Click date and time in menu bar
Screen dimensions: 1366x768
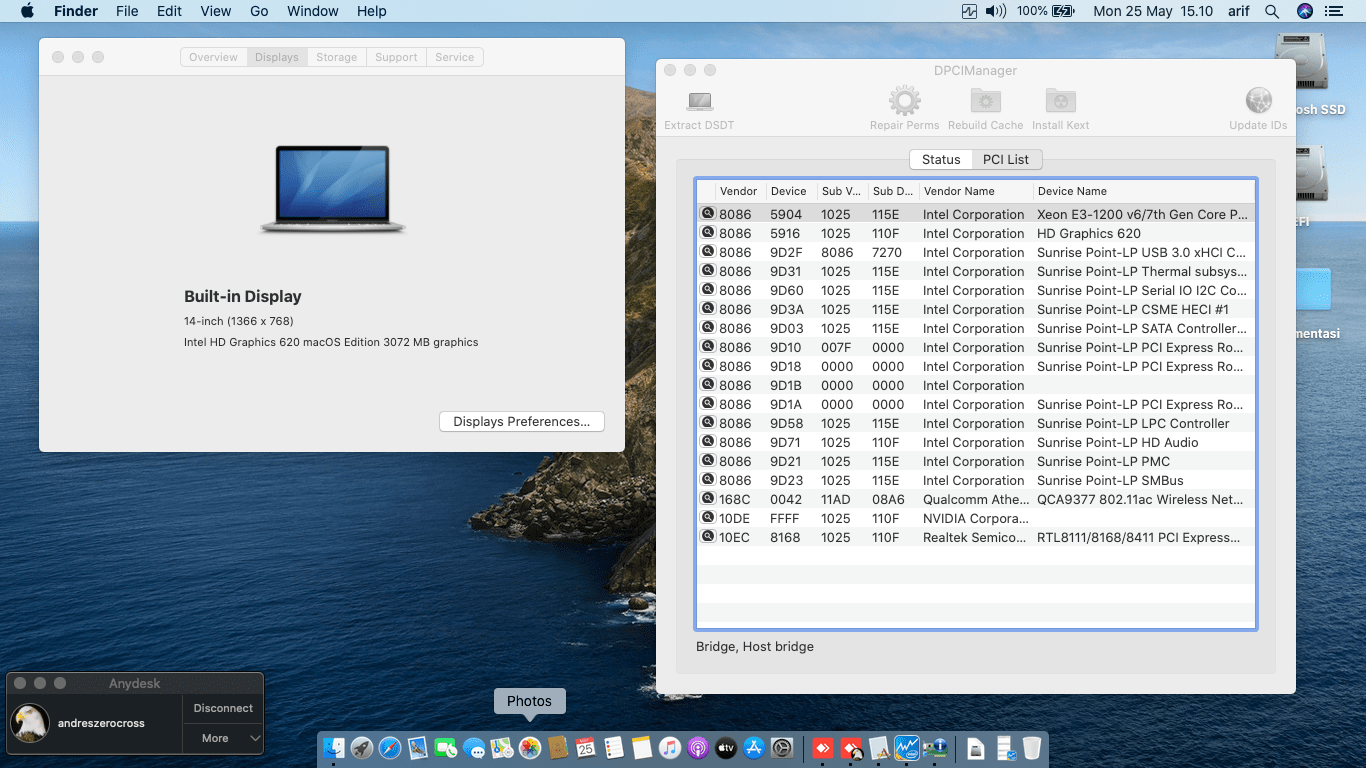[1153, 11]
